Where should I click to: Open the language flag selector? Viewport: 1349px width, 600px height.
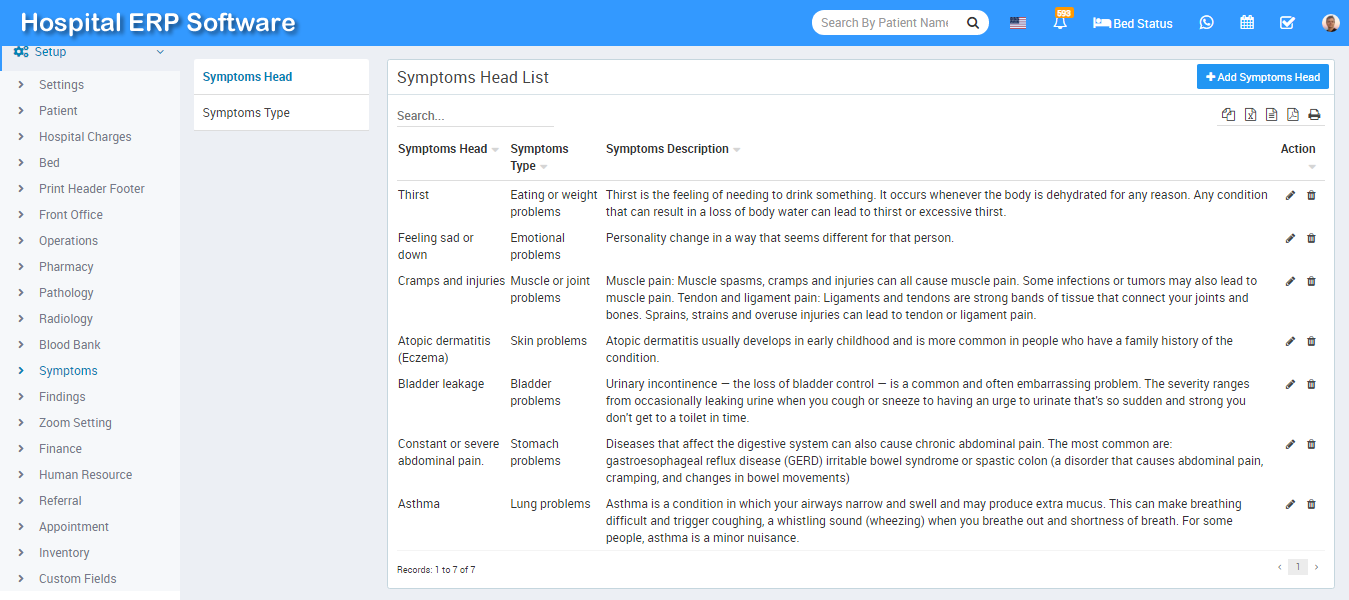click(x=1018, y=23)
